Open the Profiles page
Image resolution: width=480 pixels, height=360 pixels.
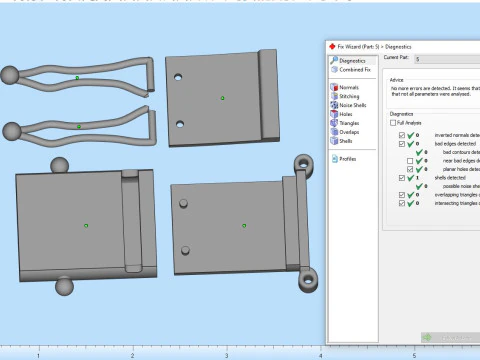tap(344, 159)
